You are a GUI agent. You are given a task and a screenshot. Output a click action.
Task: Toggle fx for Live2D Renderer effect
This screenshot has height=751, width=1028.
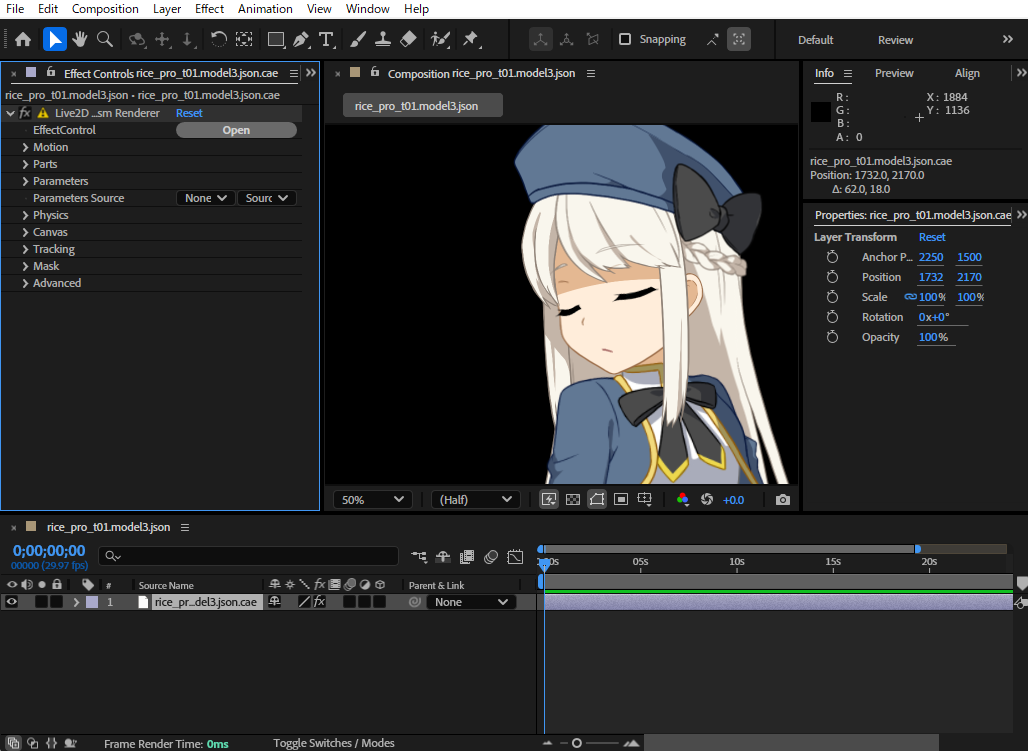[x=25, y=113]
